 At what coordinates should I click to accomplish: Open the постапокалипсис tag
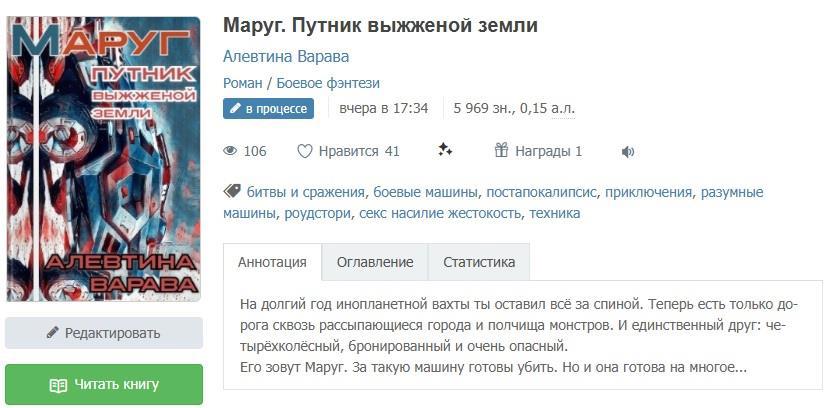(x=541, y=192)
